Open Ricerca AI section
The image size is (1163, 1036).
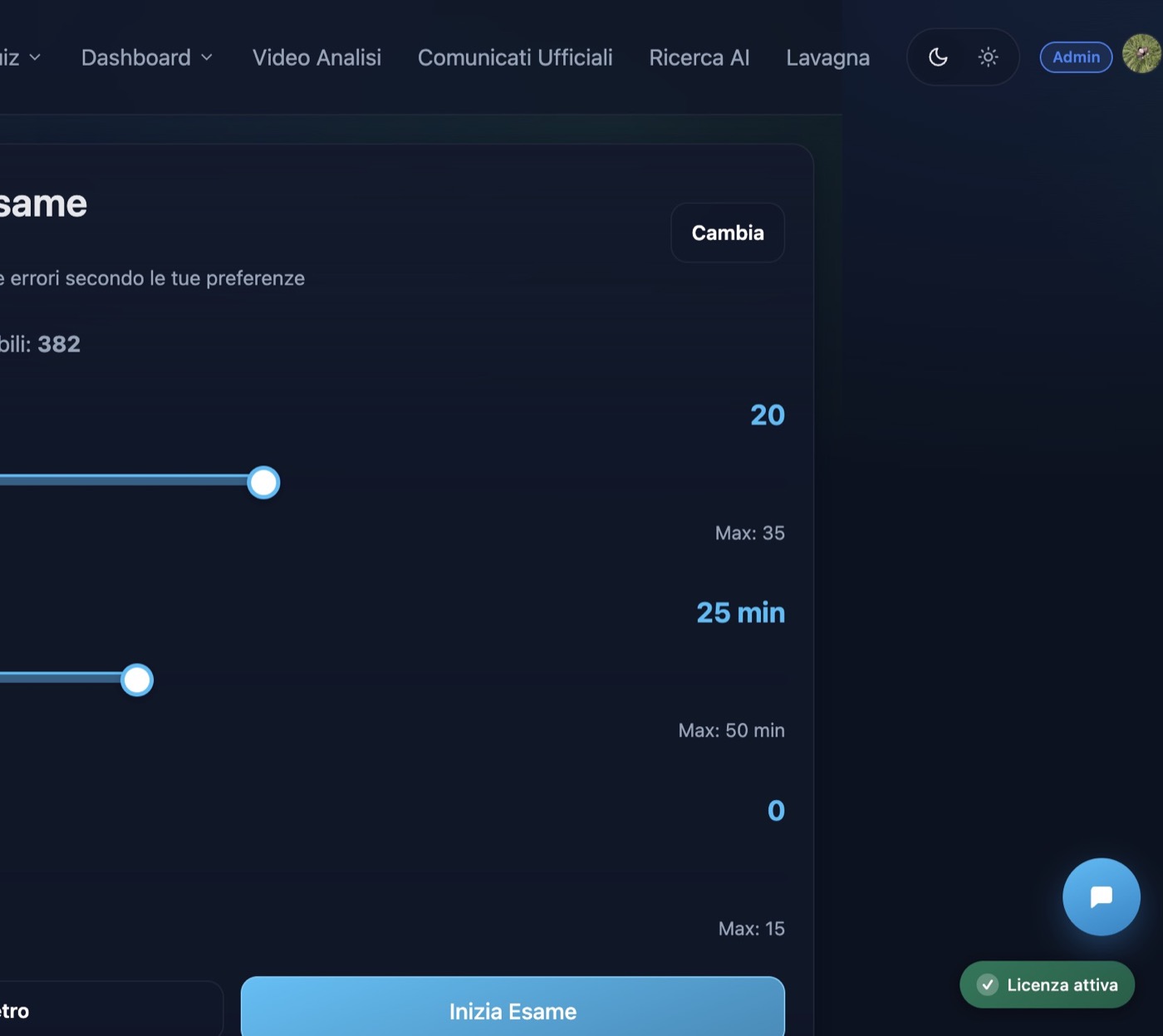[x=699, y=57]
